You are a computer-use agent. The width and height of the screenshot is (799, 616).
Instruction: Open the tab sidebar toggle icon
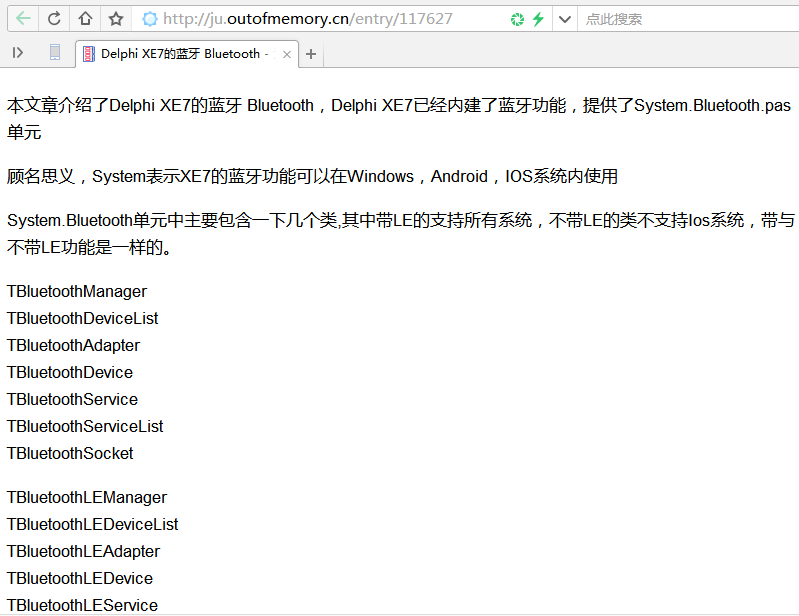tap(18, 52)
